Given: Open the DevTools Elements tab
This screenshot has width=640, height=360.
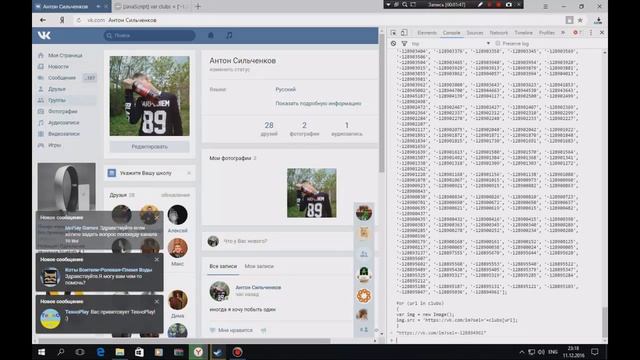Looking at the screenshot, I should pyautogui.click(x=427, y=33).
